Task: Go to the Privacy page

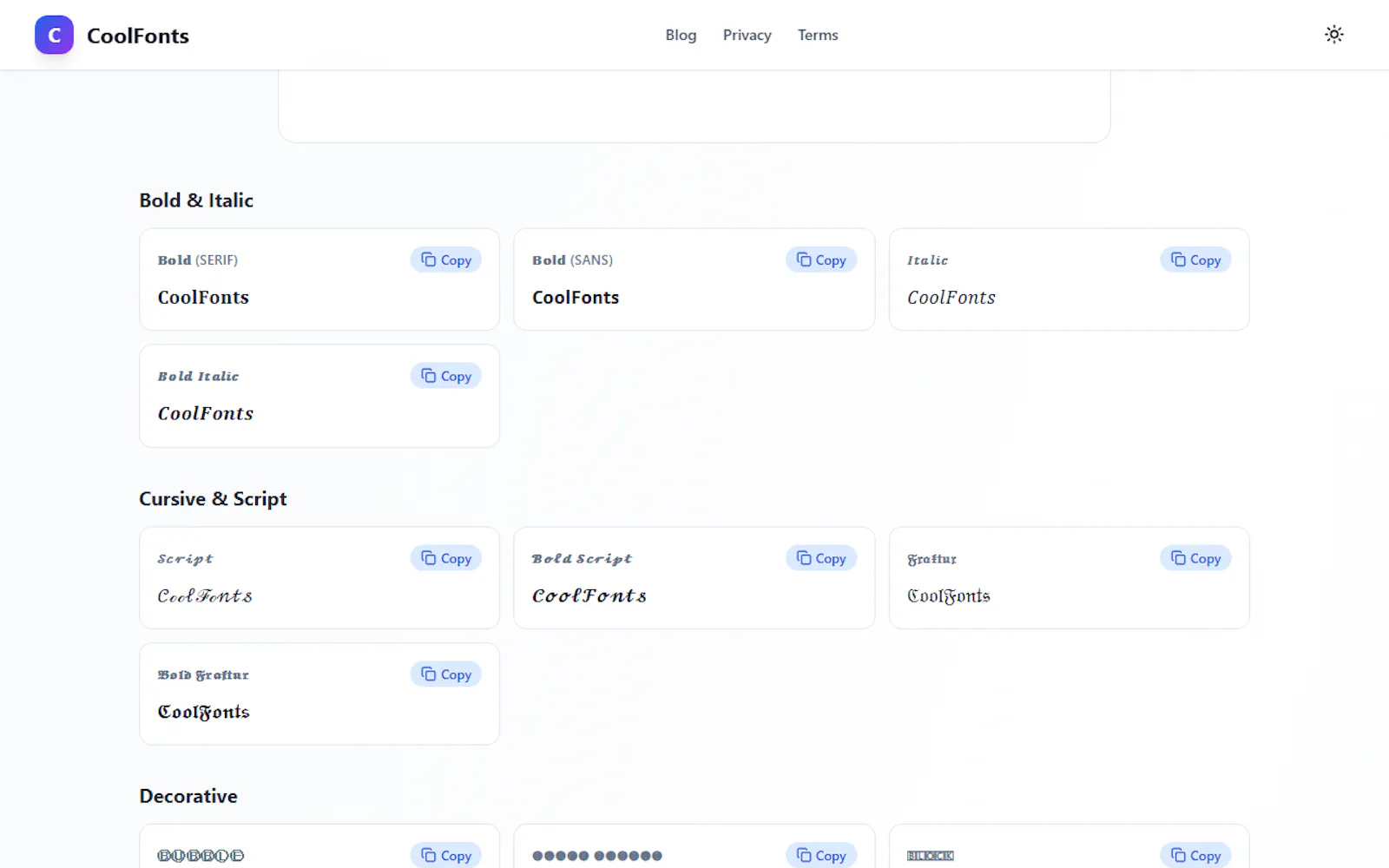Action: 747,35
